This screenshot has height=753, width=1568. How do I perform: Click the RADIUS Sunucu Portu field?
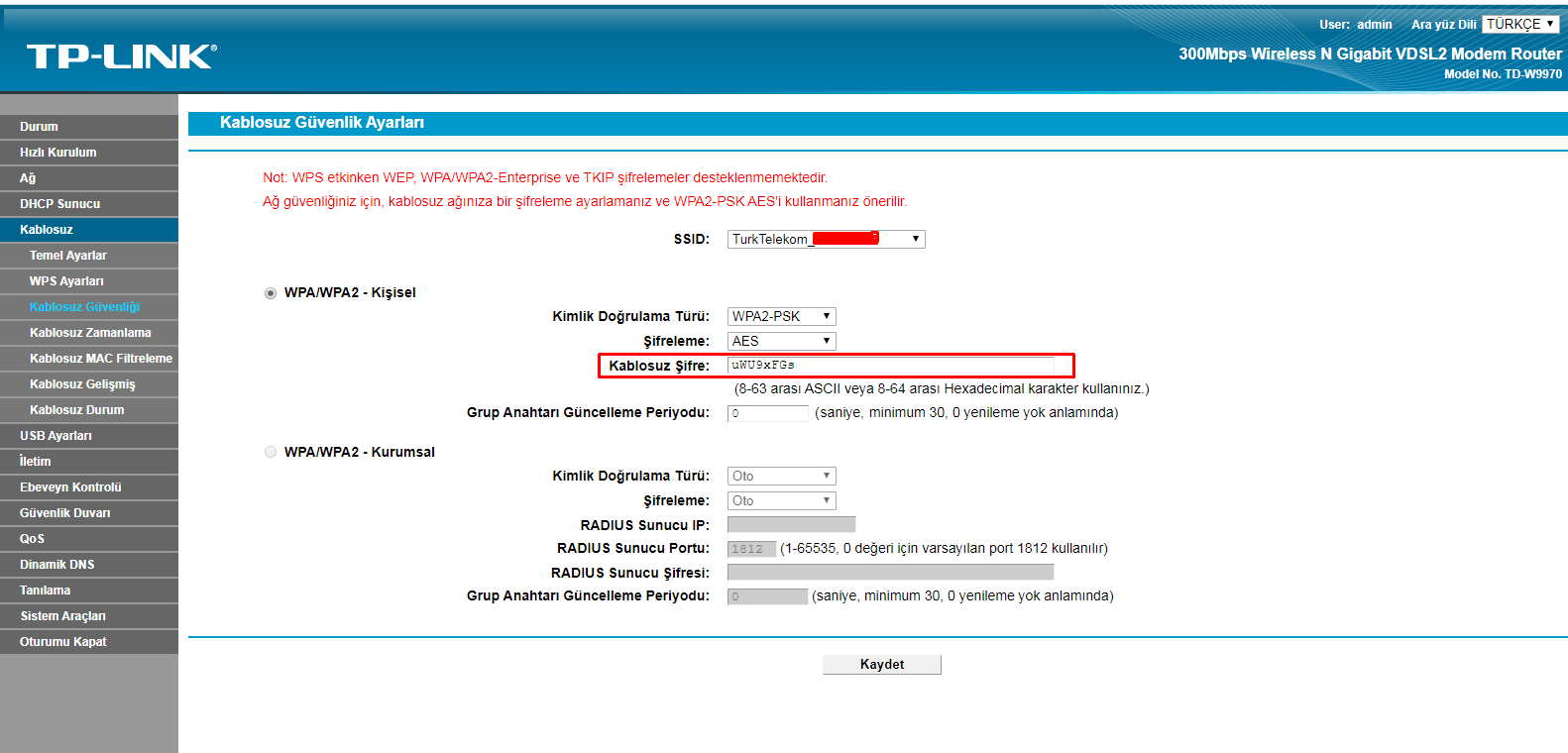pos(751,548)
